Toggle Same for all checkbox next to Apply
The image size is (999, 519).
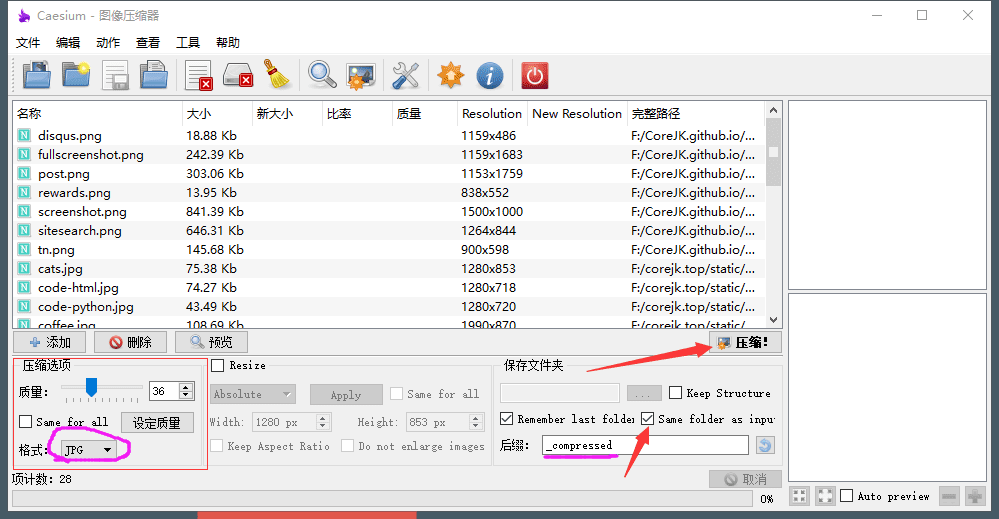[x=396, y=394]
